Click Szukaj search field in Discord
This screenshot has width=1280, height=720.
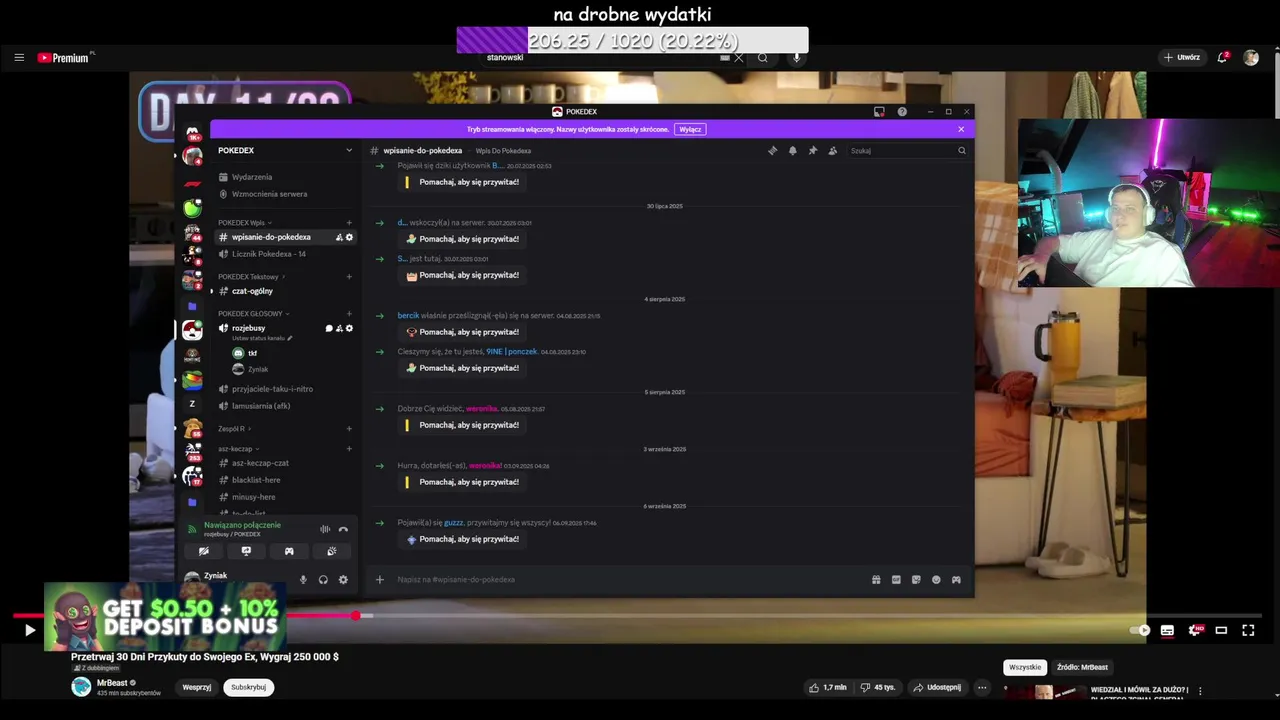[x=907, y=151]
